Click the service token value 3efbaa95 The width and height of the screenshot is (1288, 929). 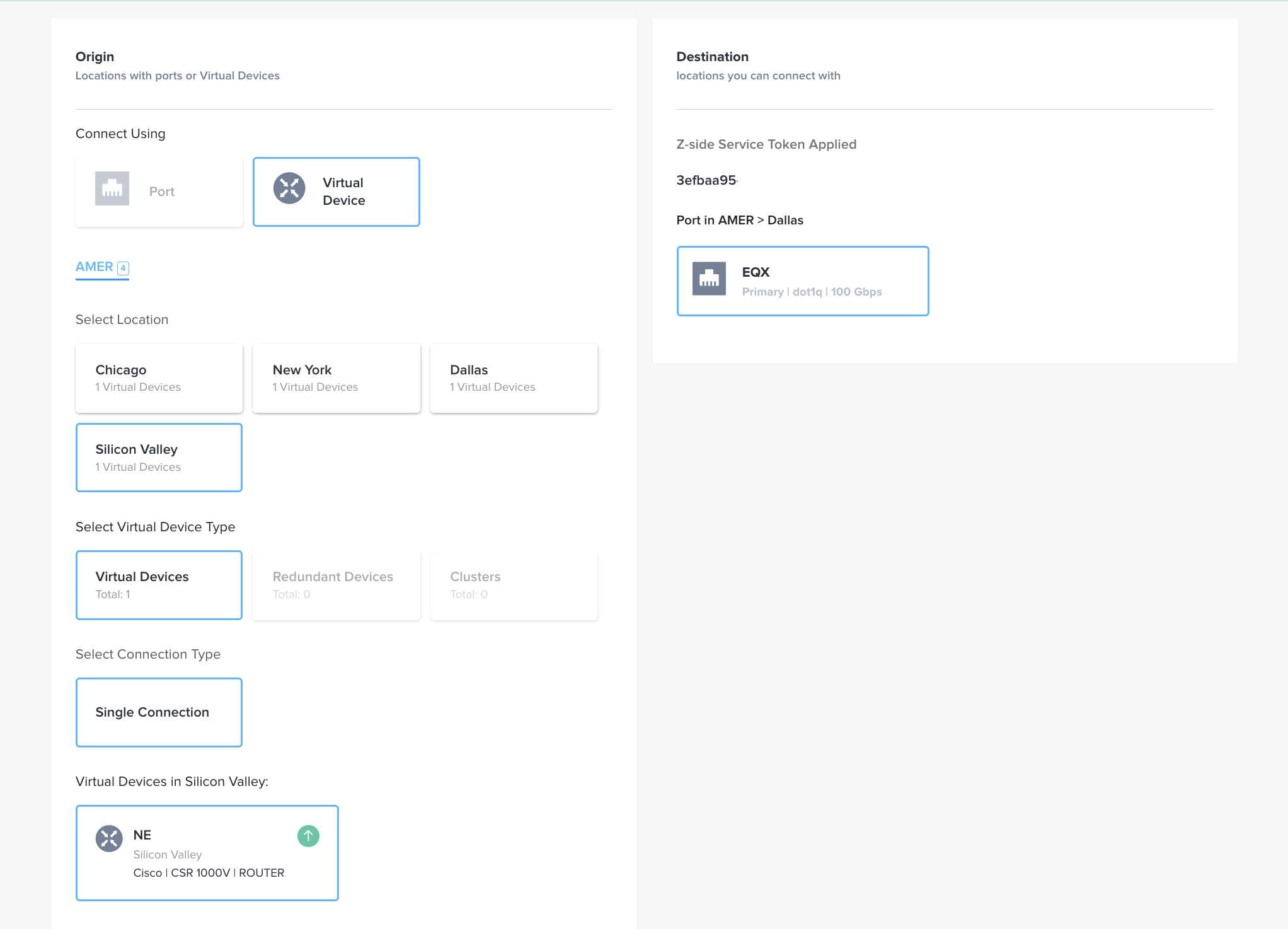pyautogui.click(x=706, y=180)
